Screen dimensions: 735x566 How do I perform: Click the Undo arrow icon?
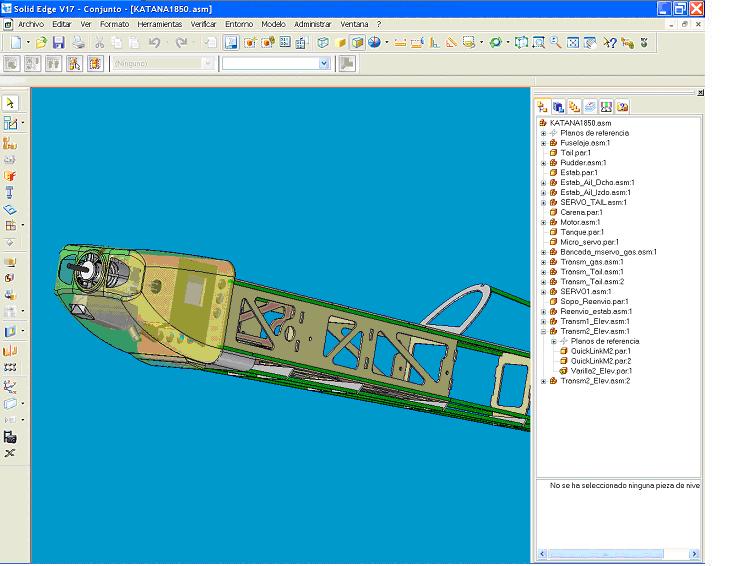[154, 43]
